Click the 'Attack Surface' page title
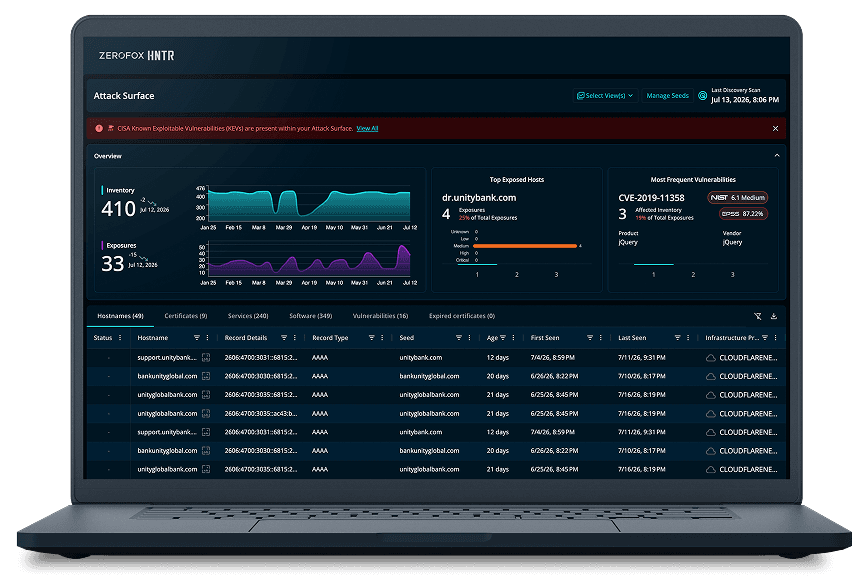This screenshot has height=578, width=866. coord(124,96)
